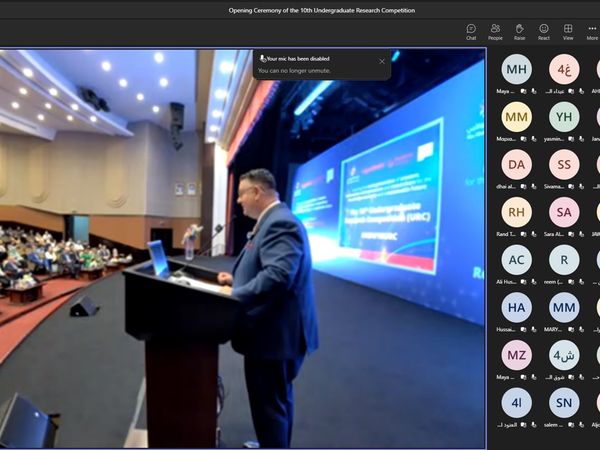This screenshot has width=600, height=450.
Task: Click the SS participant avatar
Action: point(564,164)
